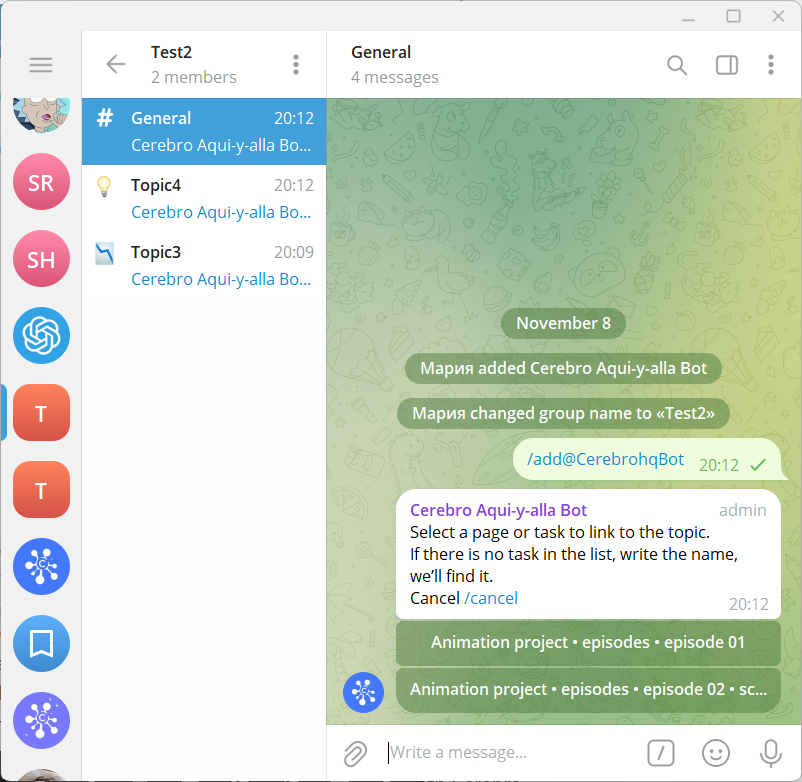Click Cerebro Aqui-y-alla Bot sender name
The height and width of the screenshot is (782, 802).
click(498, 510)
